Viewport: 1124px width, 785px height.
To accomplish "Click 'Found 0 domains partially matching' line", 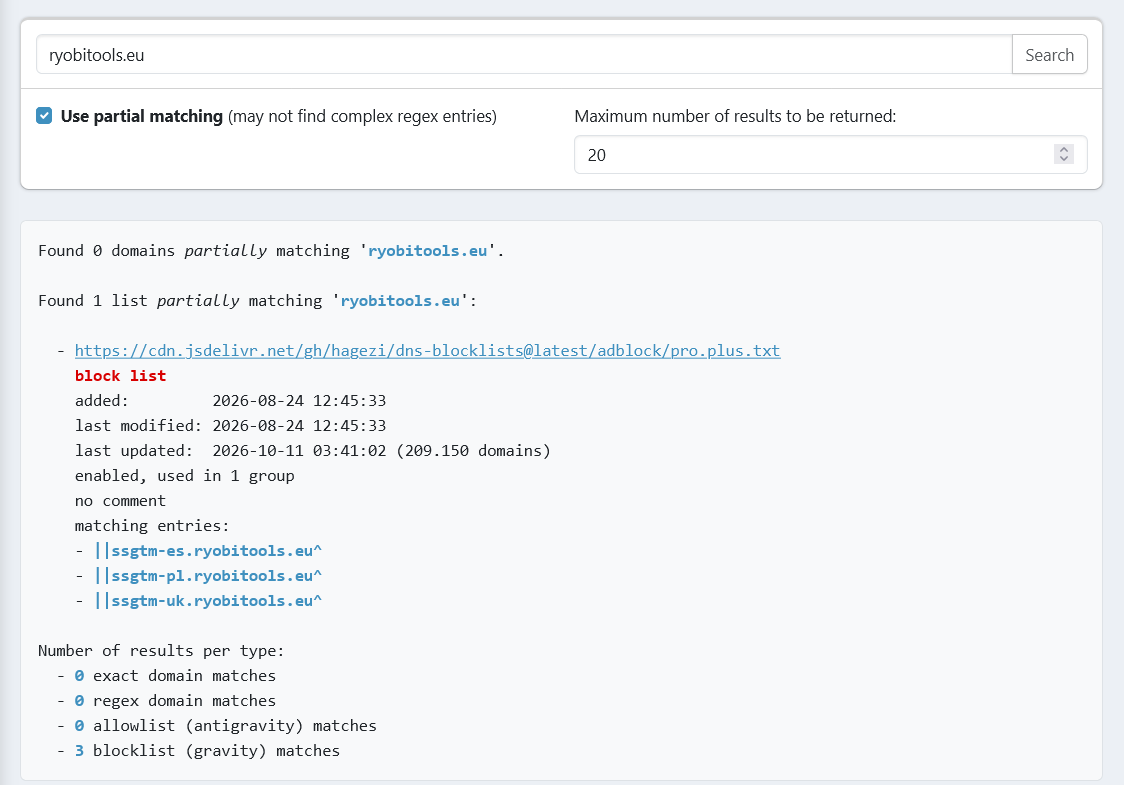I will coord(271,251).
